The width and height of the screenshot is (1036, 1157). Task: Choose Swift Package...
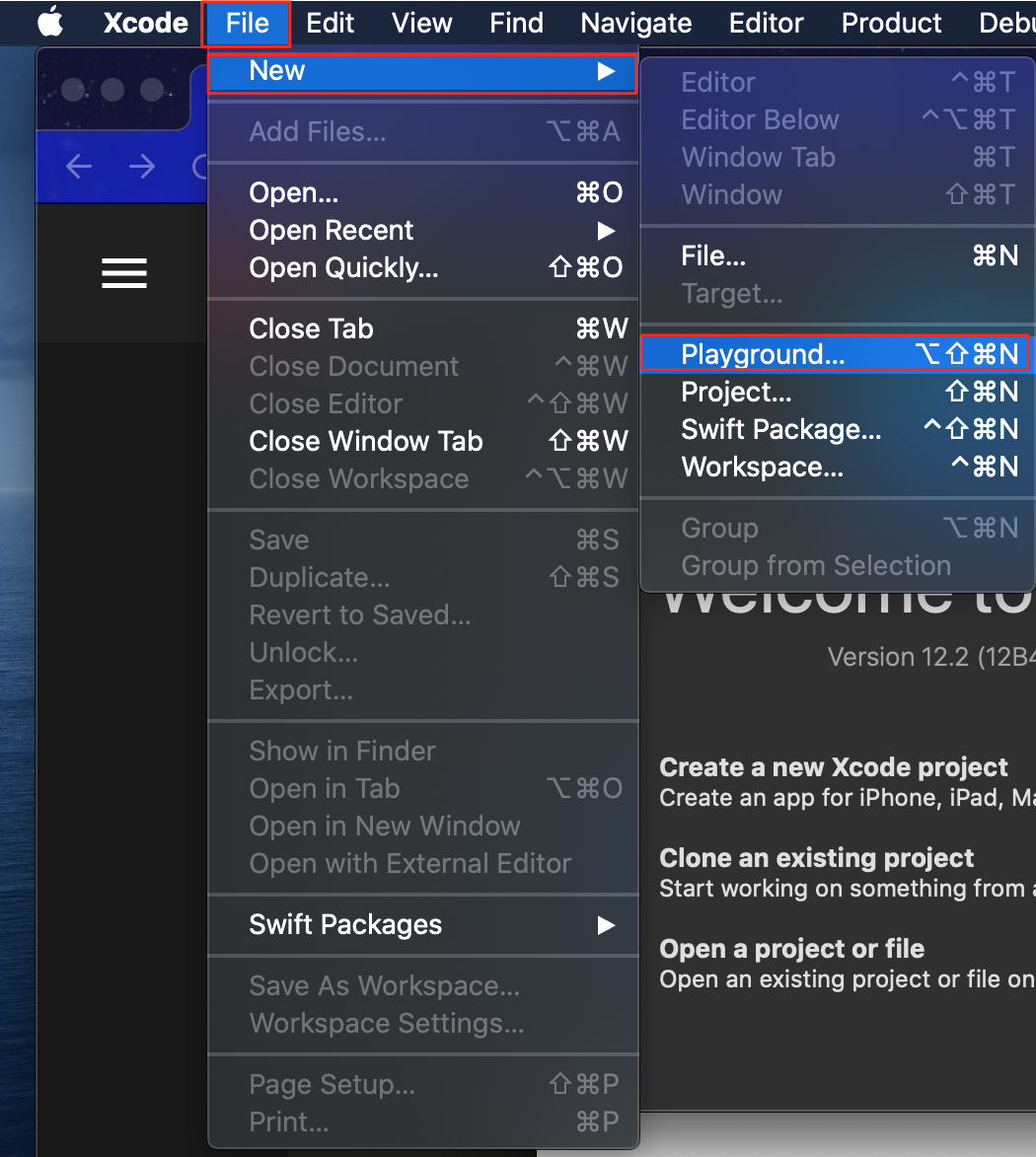(839, 429)
